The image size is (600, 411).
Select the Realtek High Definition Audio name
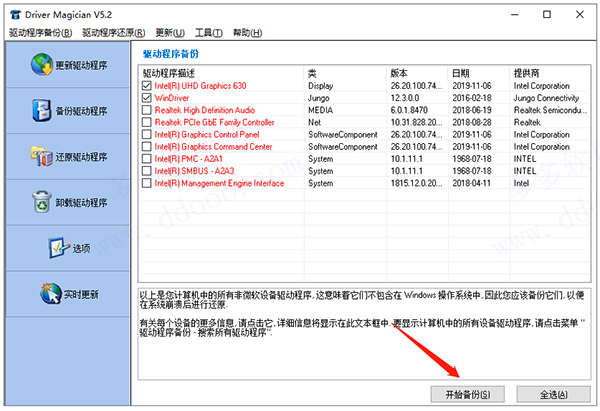click(x=205, y=110)
